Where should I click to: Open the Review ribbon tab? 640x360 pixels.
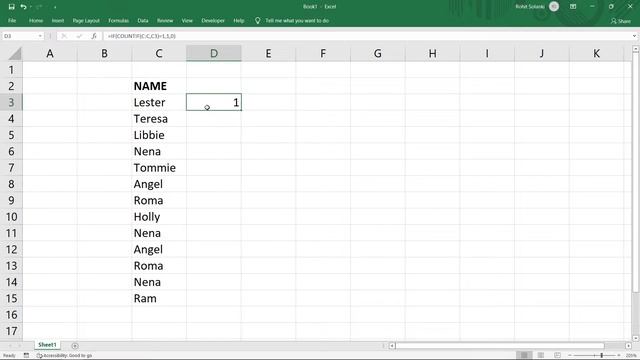[x=165, y=20]
